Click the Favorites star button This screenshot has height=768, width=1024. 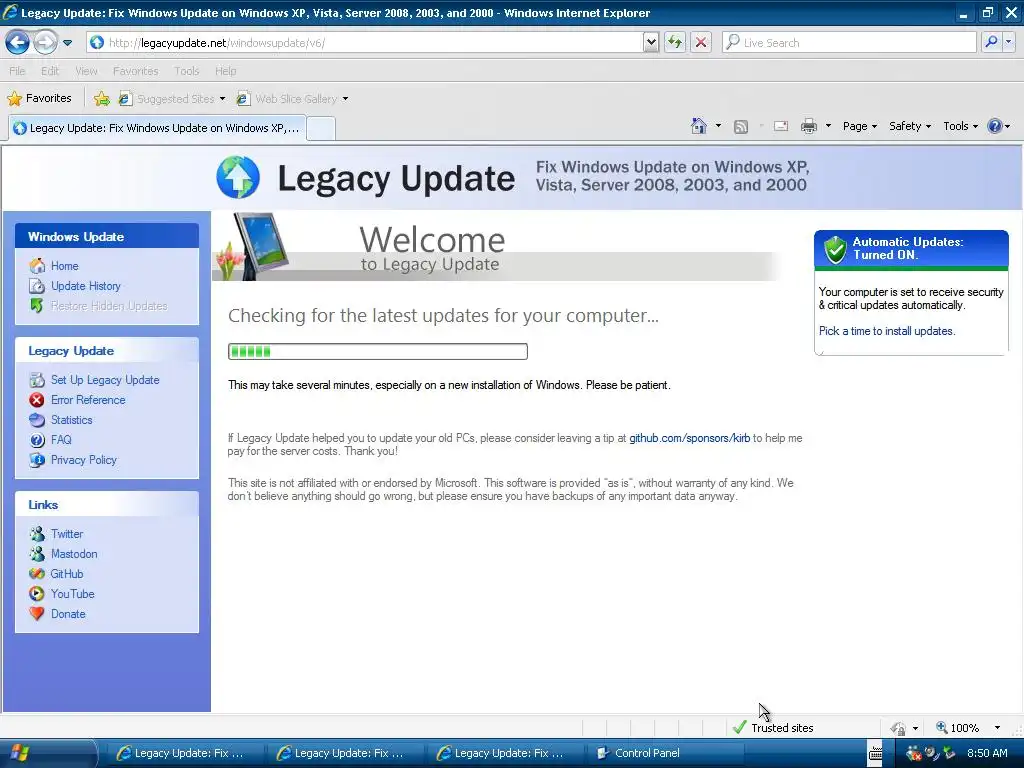pyautogui.click(x=39, y=99)
